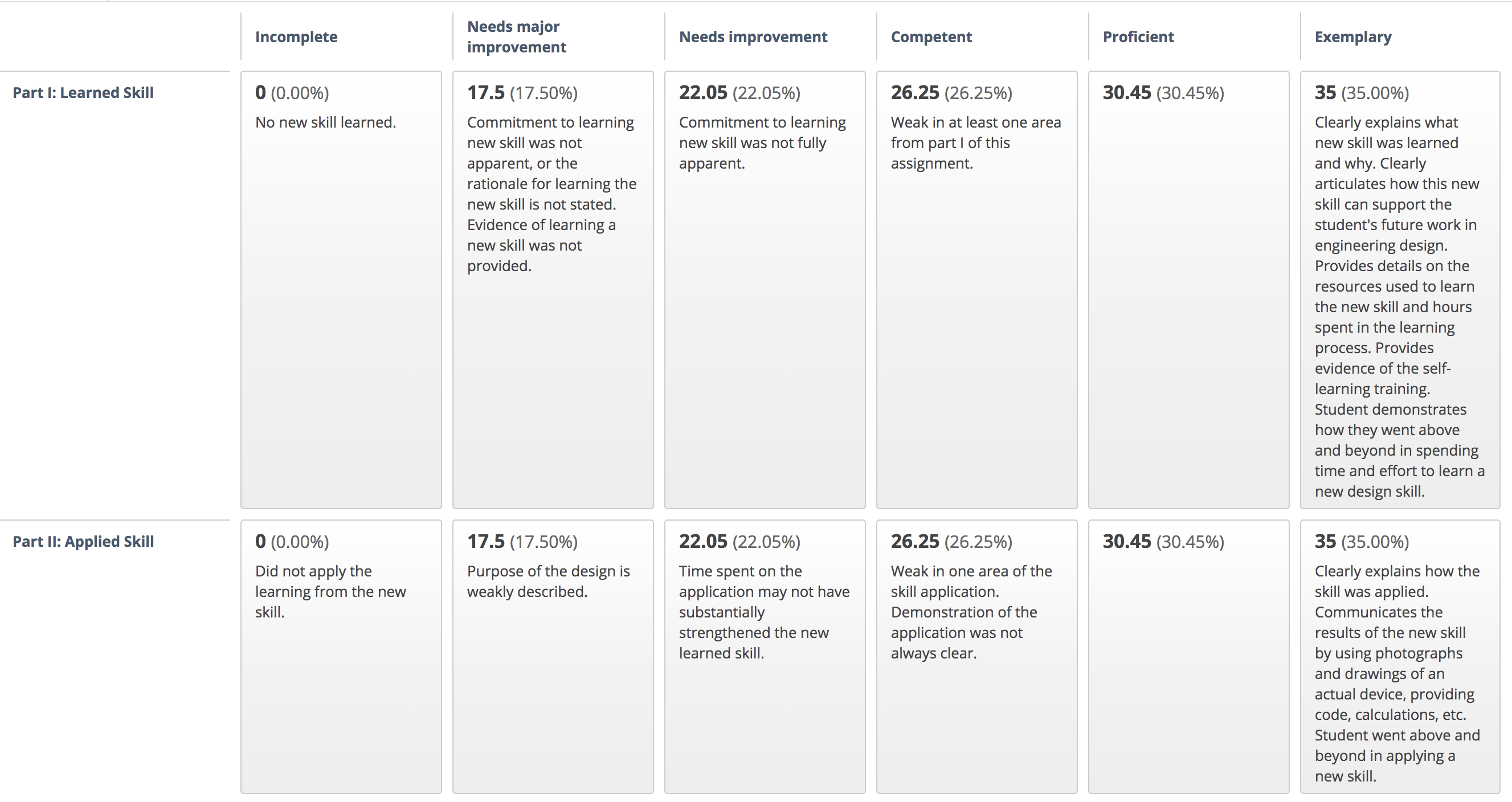
Task: Select Proficient 30.45 cell for Applied Skill
Action: coord(1188,657)
